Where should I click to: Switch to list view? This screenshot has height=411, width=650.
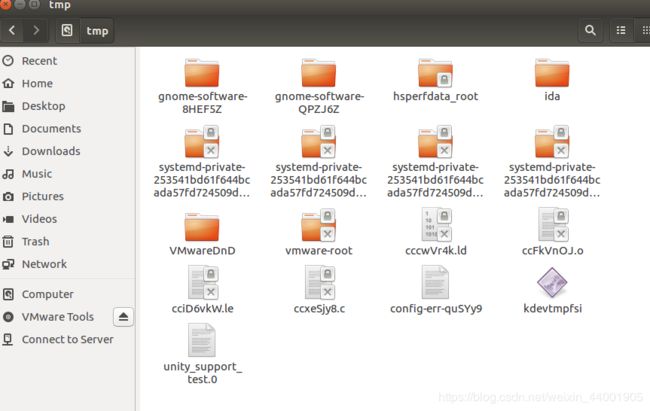pos(621,30)
